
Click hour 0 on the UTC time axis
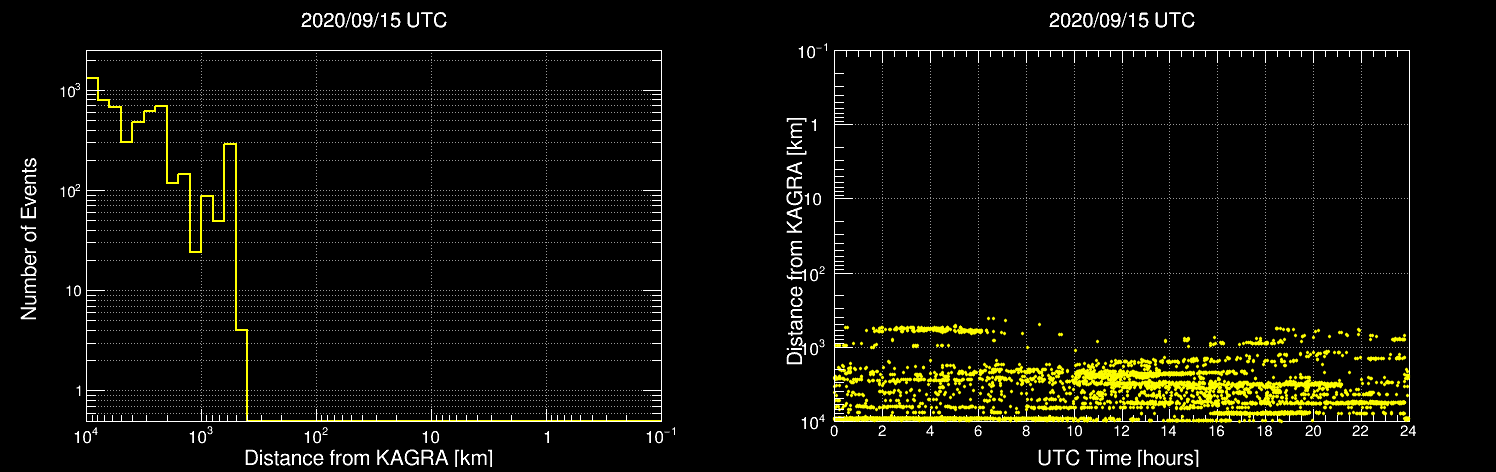(x=834, y=433)
